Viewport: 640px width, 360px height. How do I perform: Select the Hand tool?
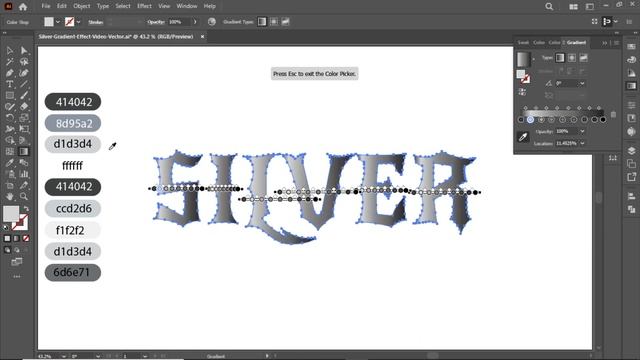pos(10,196)
